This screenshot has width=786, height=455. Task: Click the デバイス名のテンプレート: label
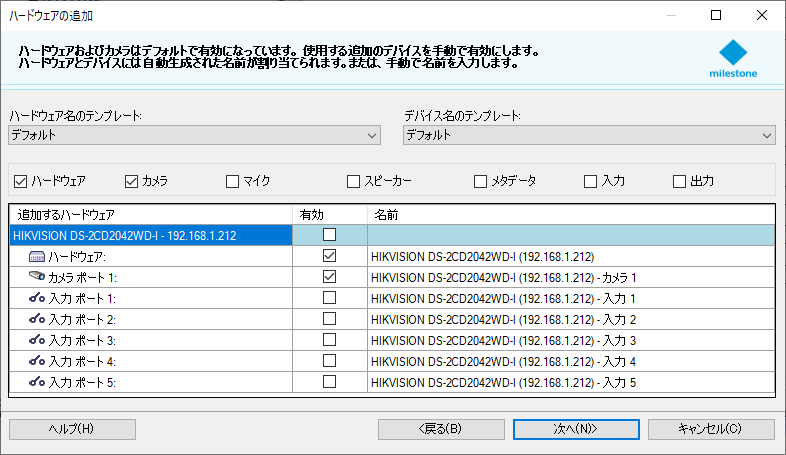(462, 116)
